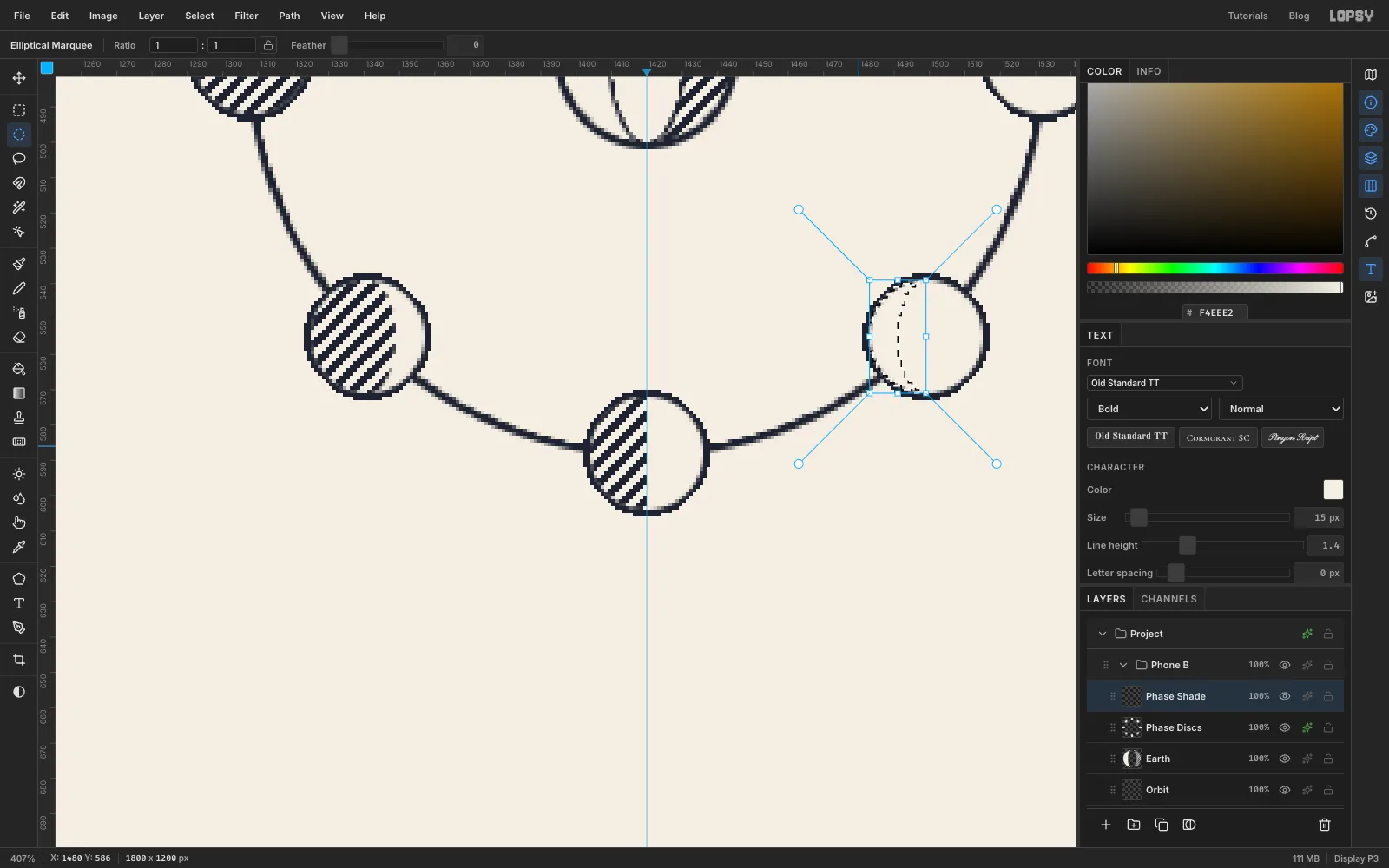Open the Path menu

[x=289, y=16]
